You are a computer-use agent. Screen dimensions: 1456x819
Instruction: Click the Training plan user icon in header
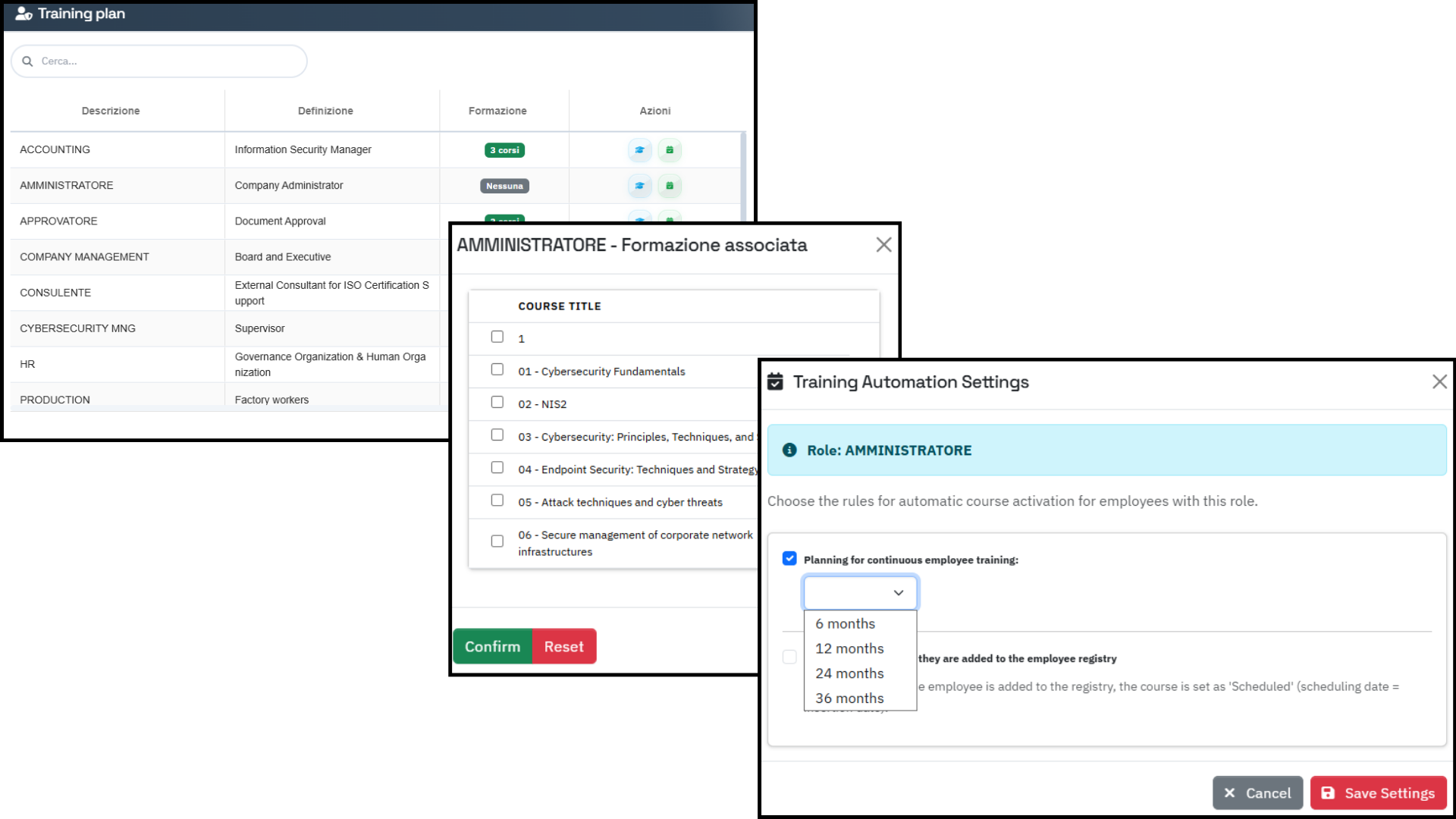tap(24, 14)
